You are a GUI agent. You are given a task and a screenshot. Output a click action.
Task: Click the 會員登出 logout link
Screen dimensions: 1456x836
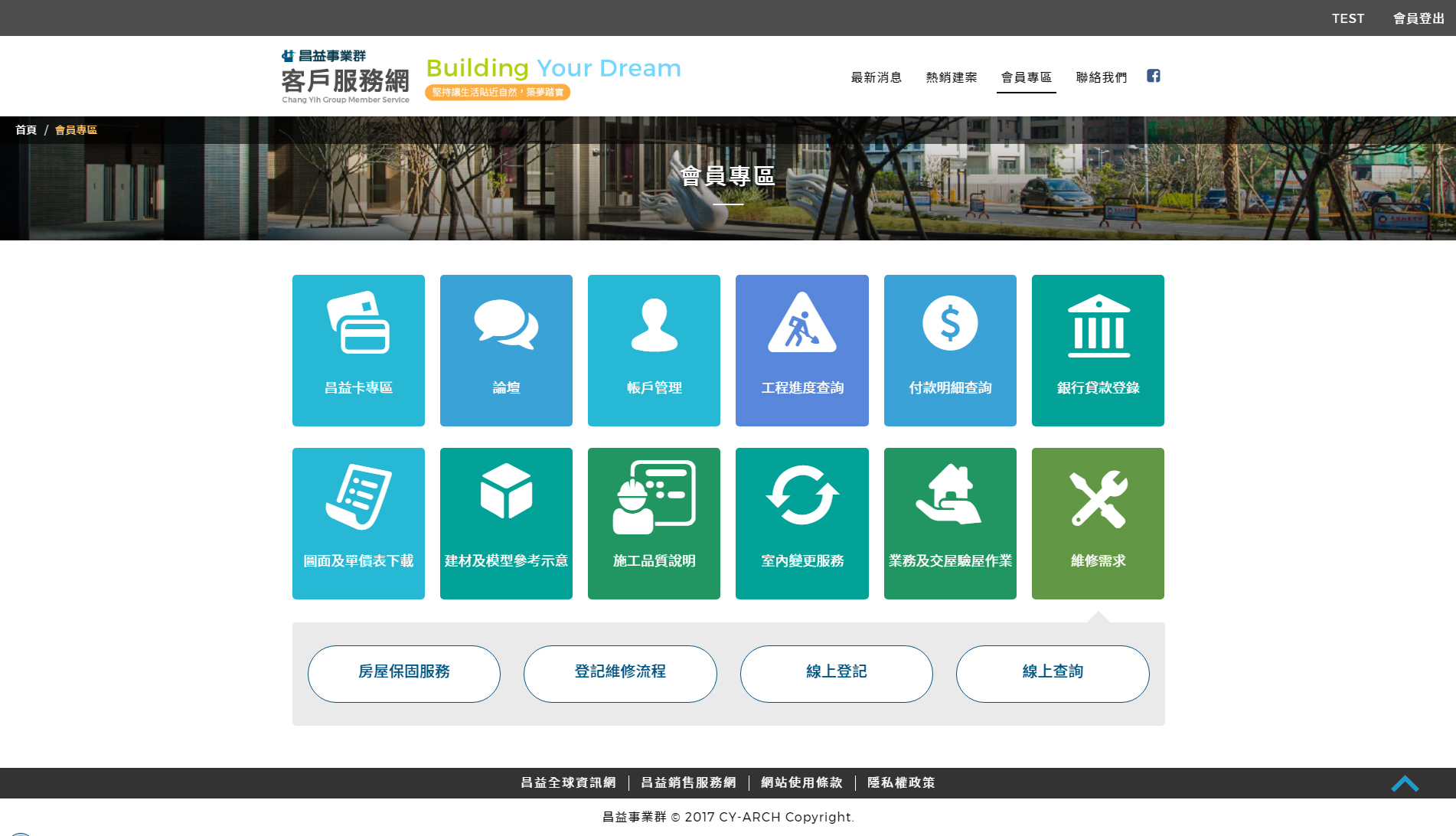point(1418,18)
